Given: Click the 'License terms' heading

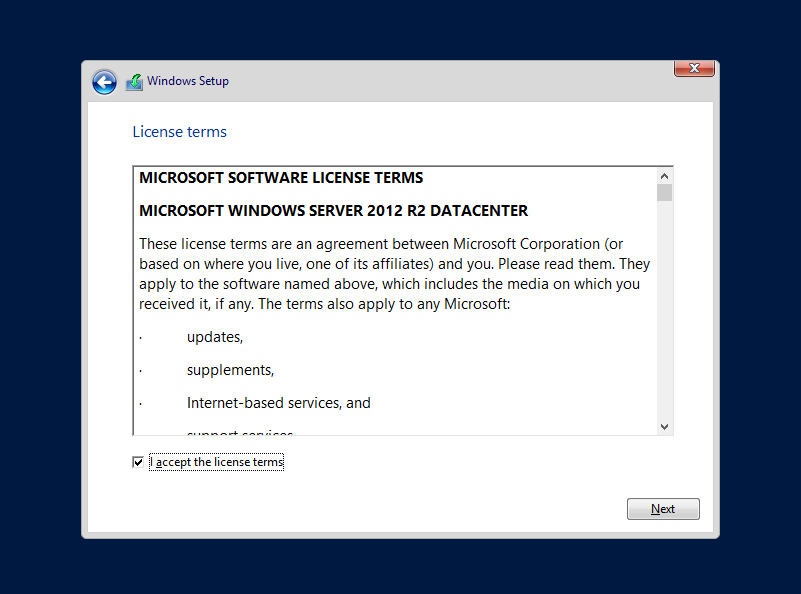Looking at the screenshot, I should 179,131.
